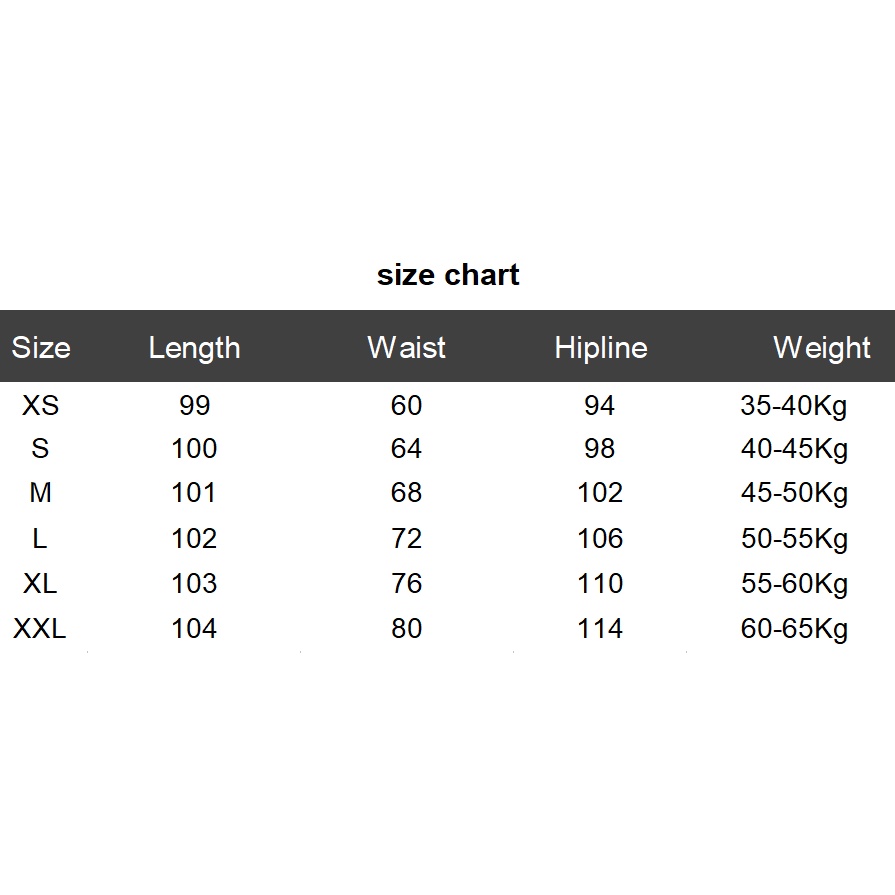Select the S size row label
The image size is (895, 895).
(40, 449)
